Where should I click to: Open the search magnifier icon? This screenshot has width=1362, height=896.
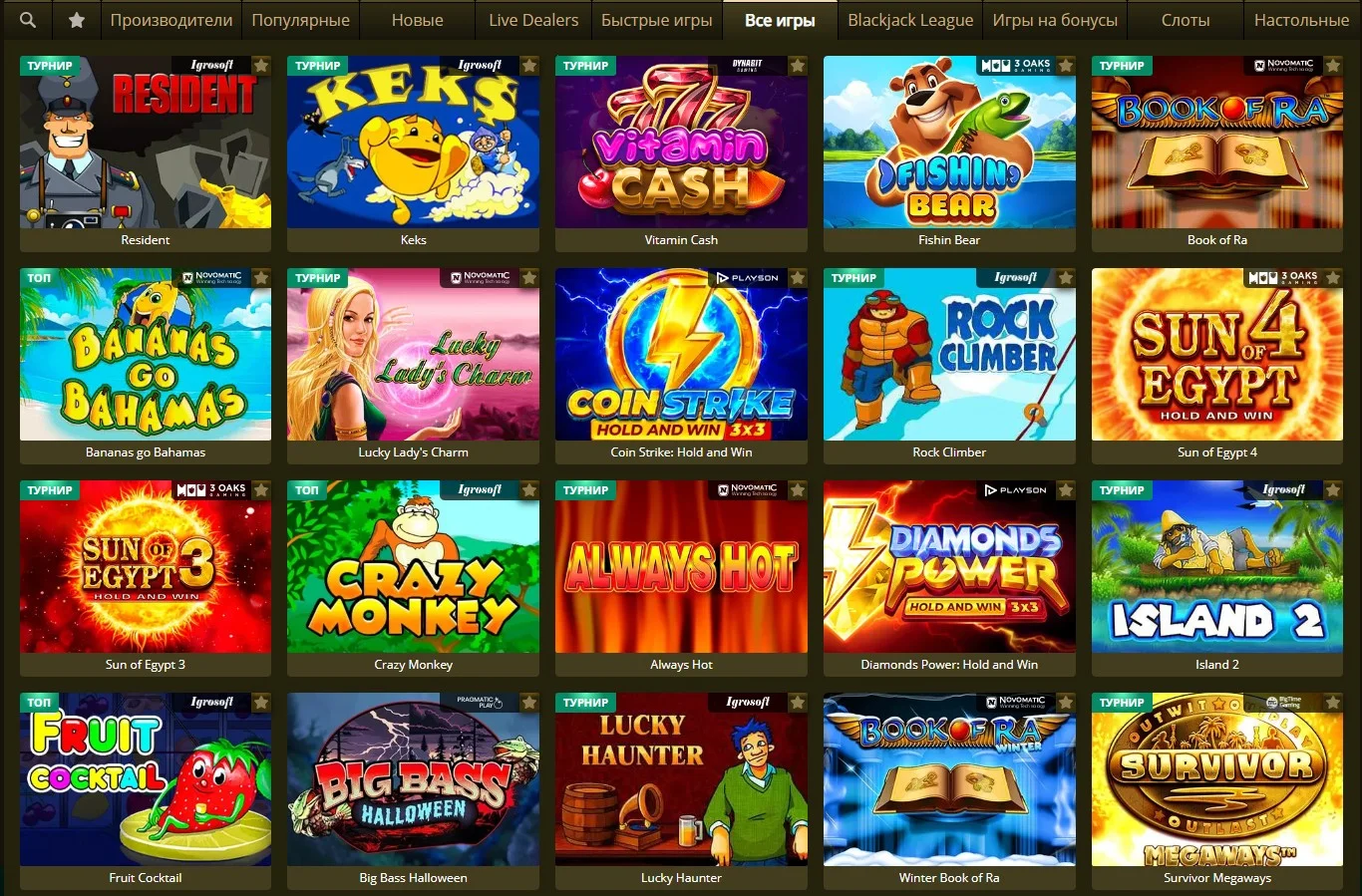click(28, 19)
